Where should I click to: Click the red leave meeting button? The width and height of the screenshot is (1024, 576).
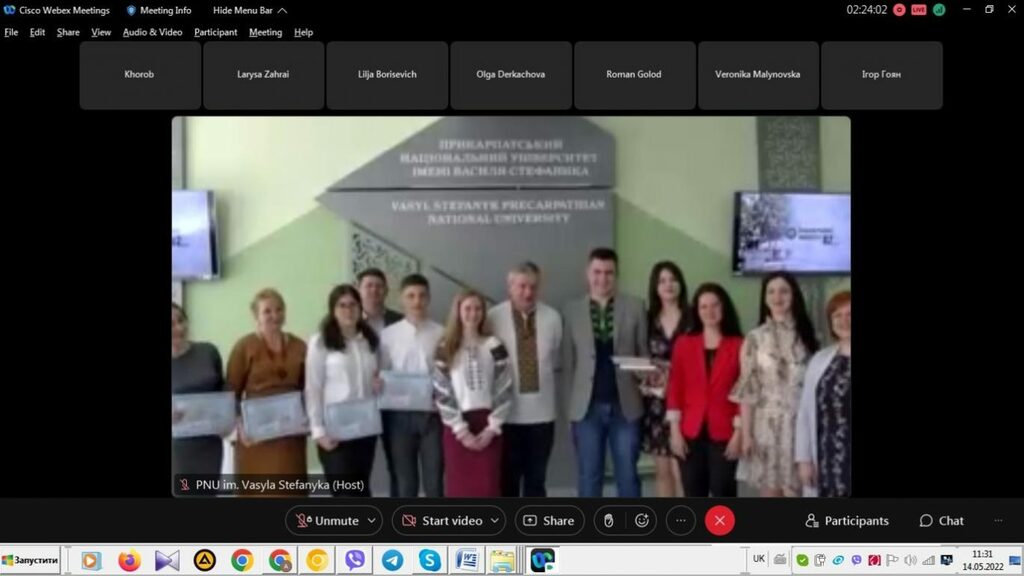[x=719, y=520]
